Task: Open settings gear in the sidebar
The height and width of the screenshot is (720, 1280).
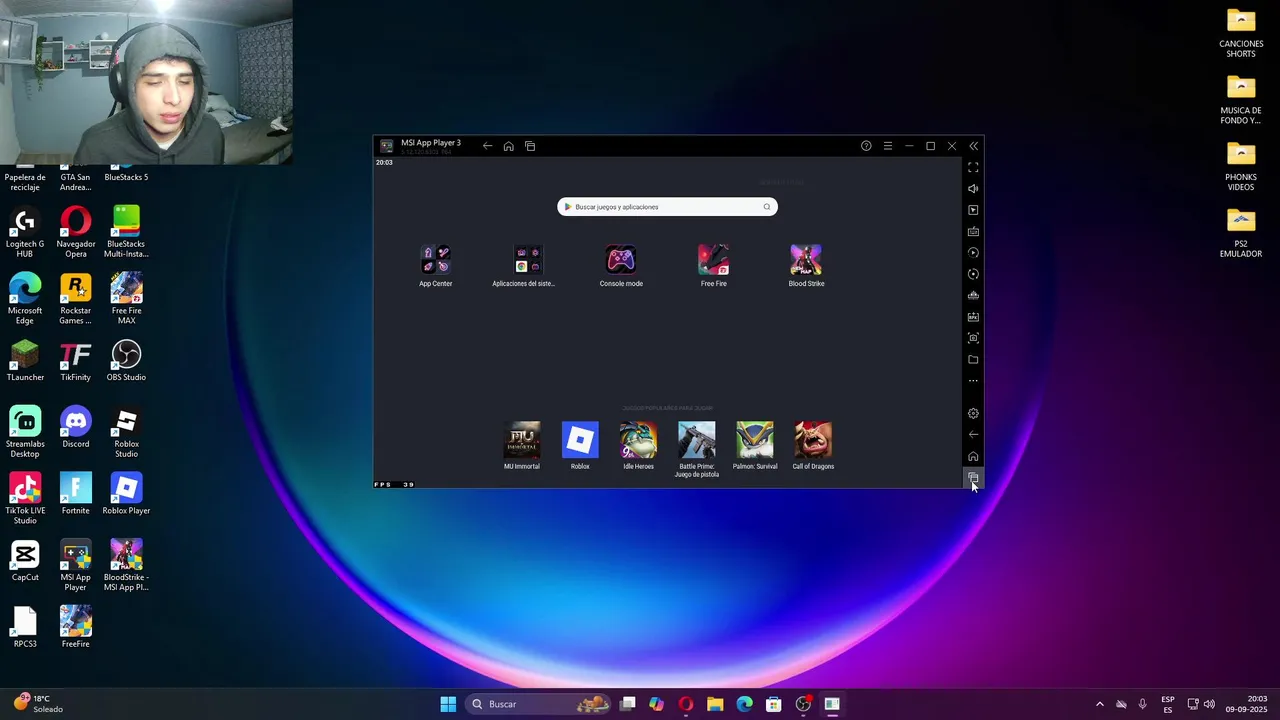Action: click(x=973, y=413)
